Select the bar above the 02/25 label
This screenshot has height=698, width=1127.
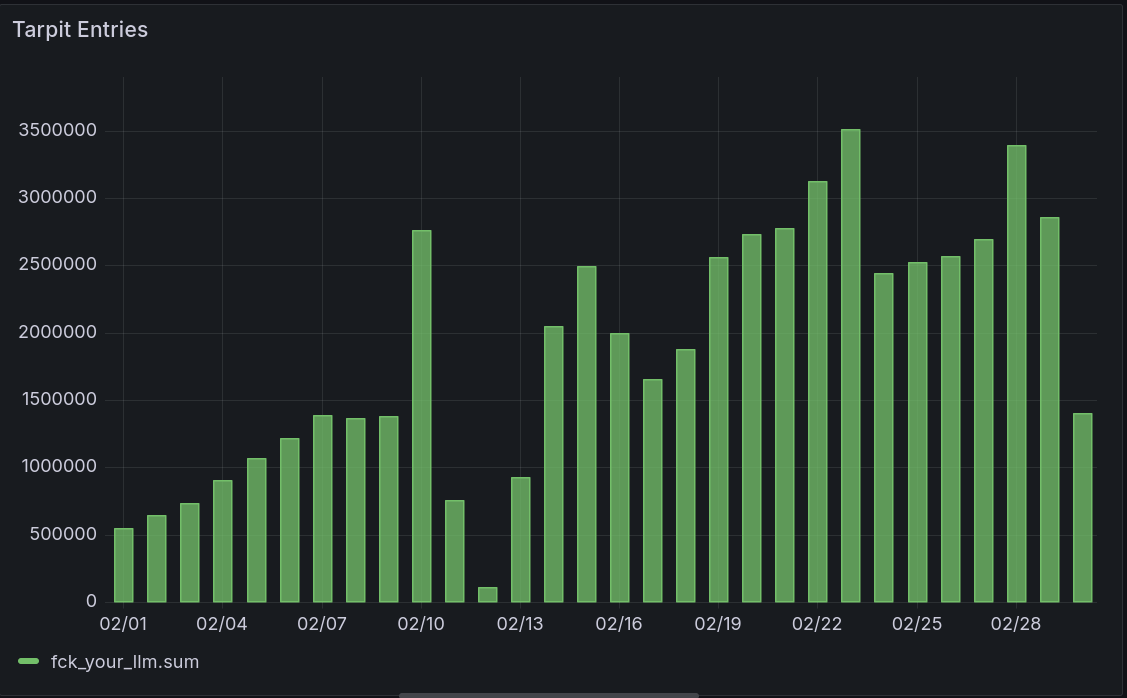916,420
